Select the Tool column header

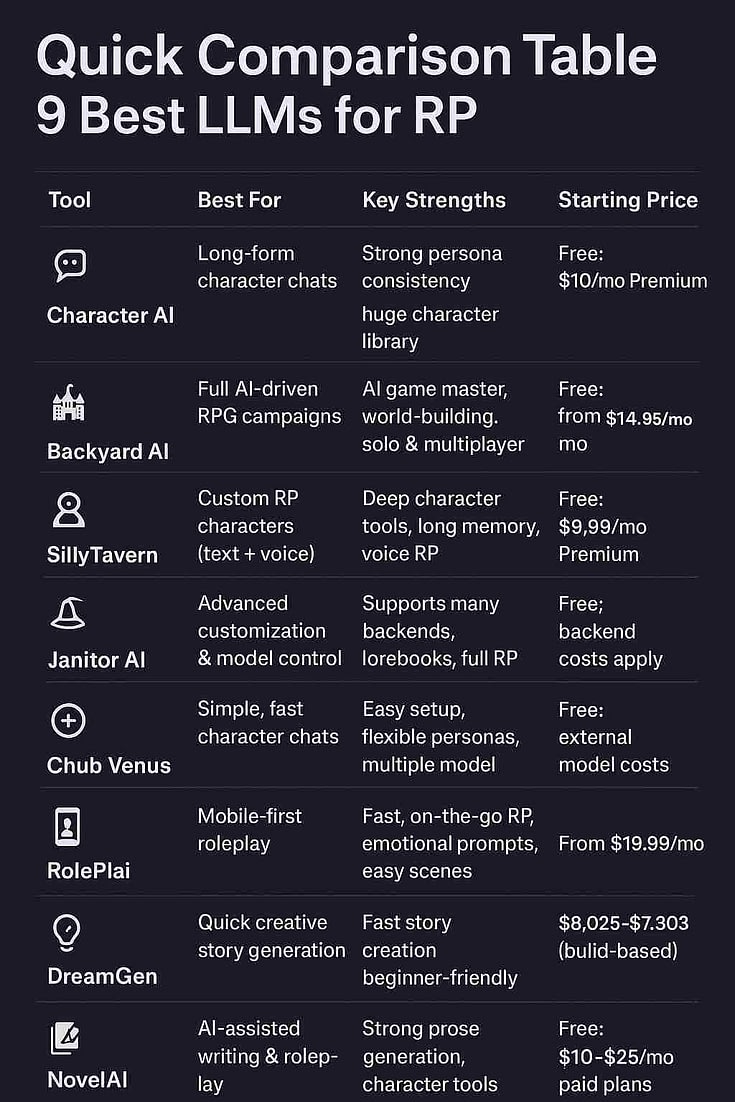click(x=70, y=200)
